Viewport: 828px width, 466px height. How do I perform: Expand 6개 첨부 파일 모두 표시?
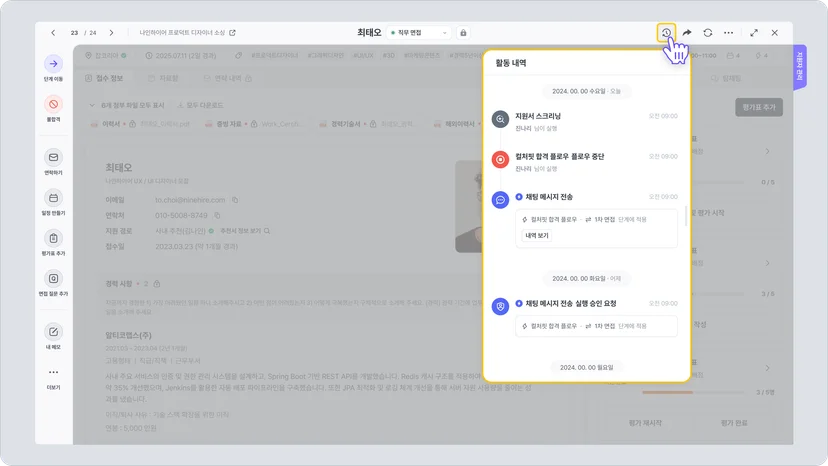(127, 105)
